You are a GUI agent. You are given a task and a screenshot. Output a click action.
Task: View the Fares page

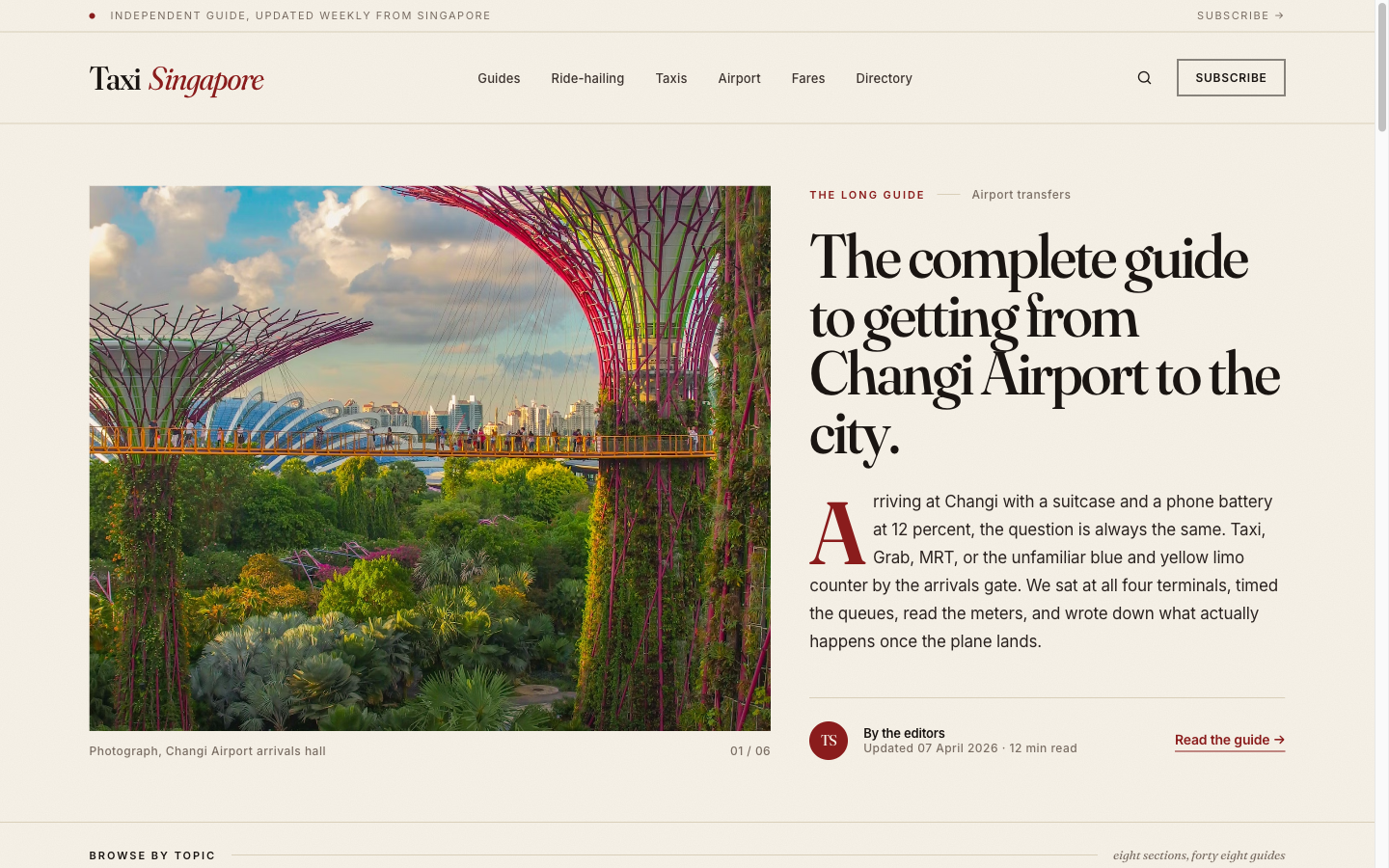click(x=807, y=78)
